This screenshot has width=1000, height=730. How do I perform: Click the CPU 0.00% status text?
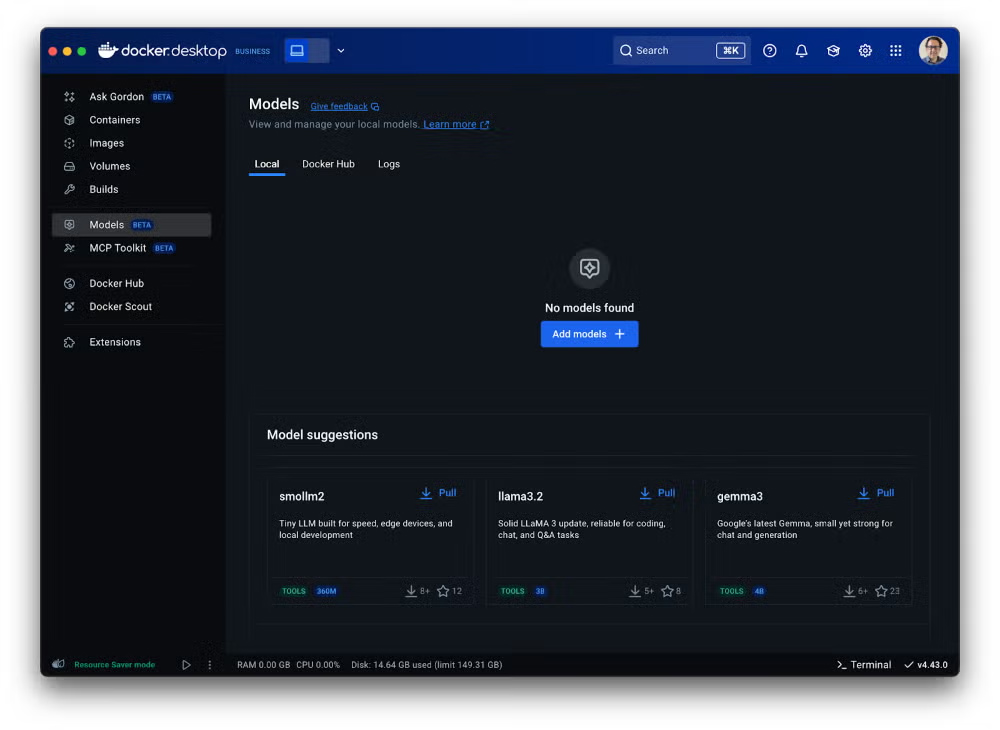(318, 664)
